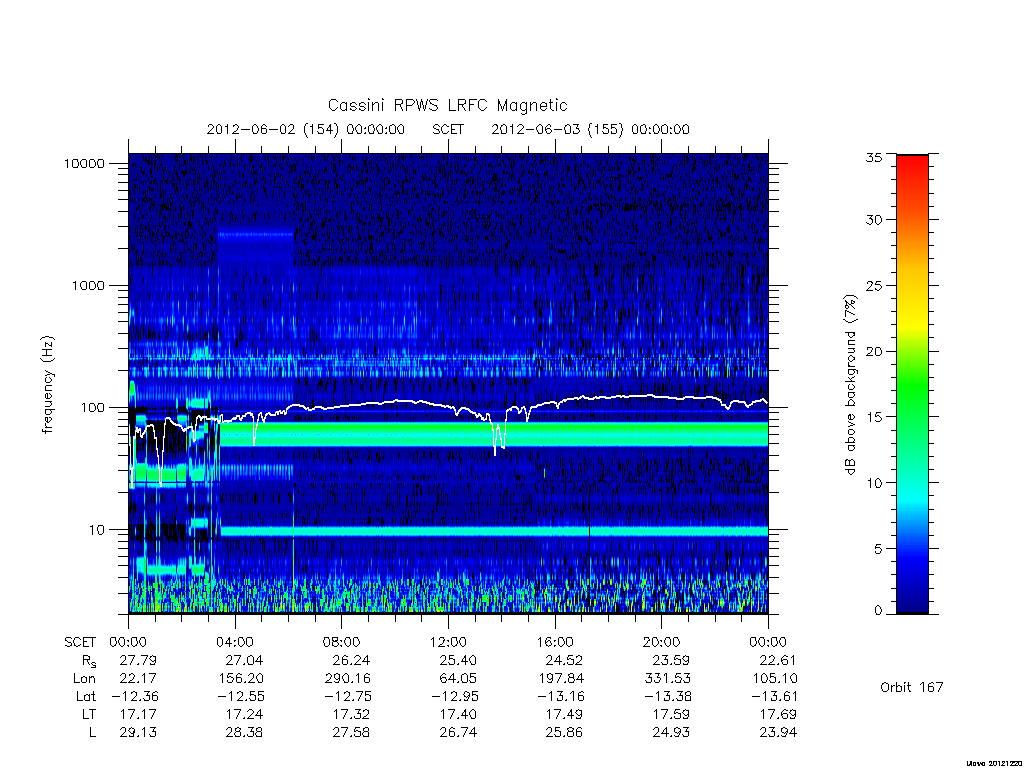The image size is (1024, 768).
Task: Click the Orbit 167 label
Action: [912, 687]
